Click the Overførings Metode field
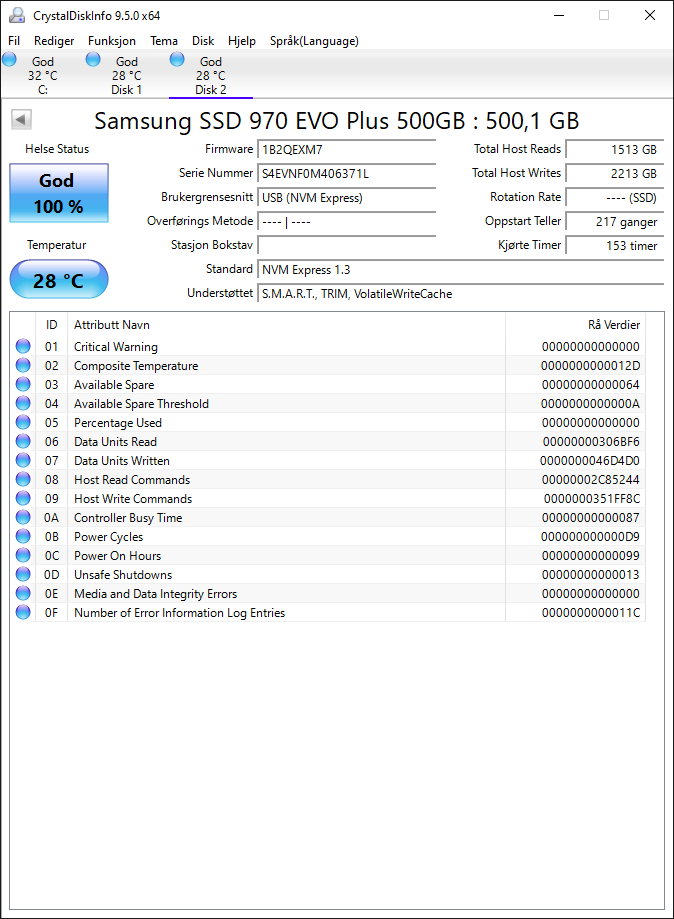 [346, 222]
